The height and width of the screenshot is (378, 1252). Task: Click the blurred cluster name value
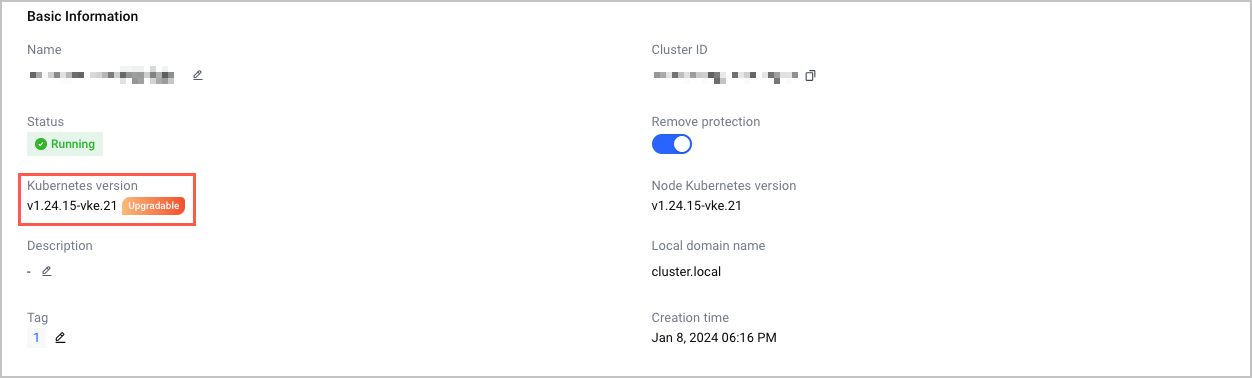click(102, 75)
